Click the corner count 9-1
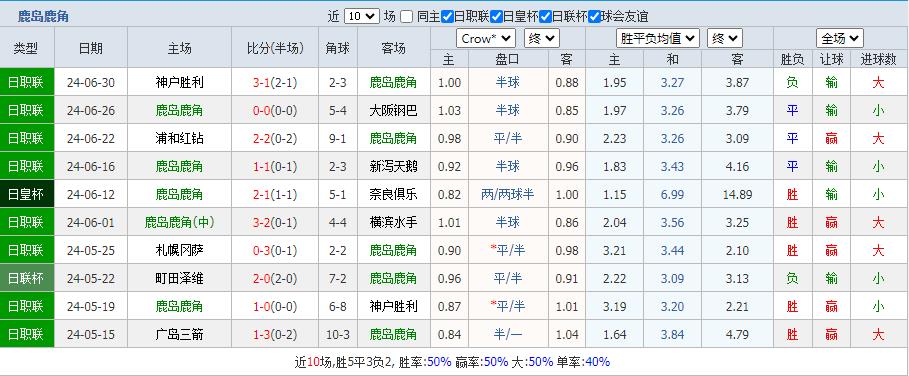 pyautogui.click(x=338, y=138)
